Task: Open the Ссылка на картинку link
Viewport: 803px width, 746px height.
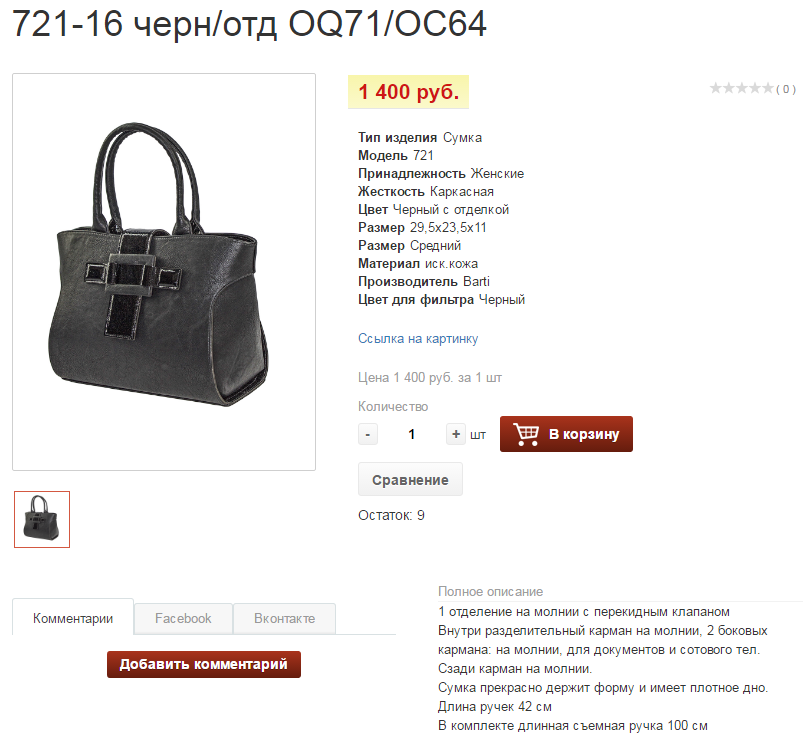Action: [418, 338]
